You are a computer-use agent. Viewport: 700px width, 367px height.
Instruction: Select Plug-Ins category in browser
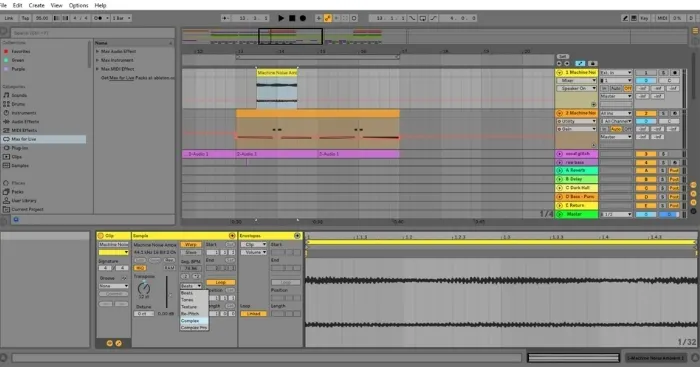coord(20,148)
